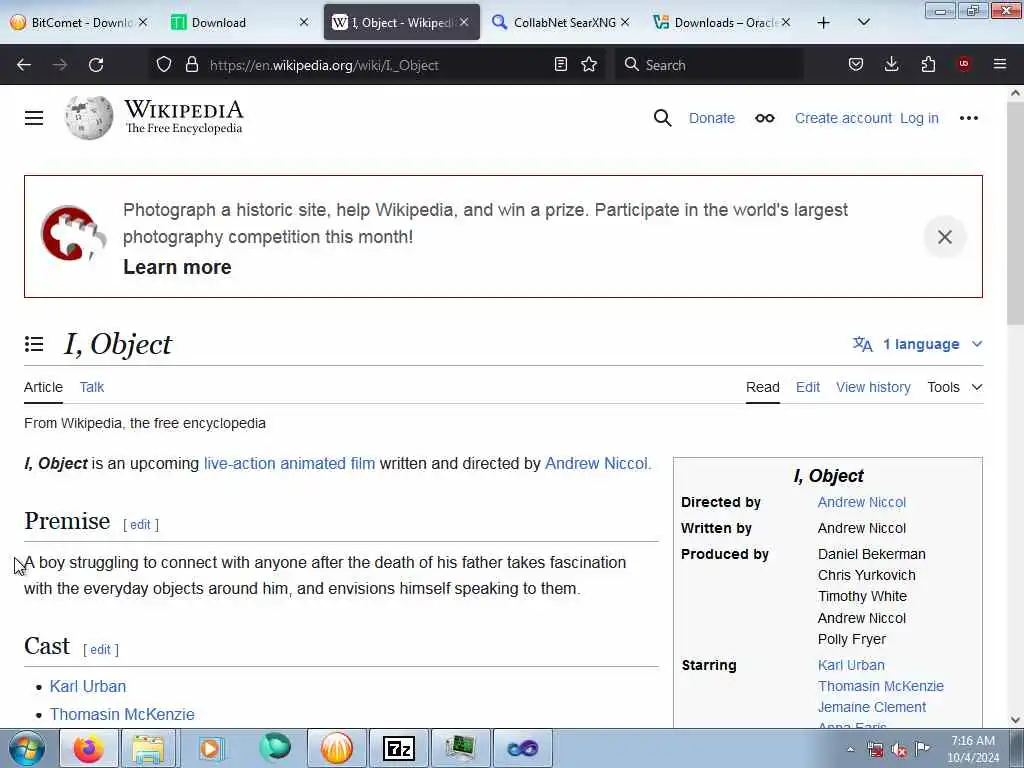Click the page vertical scrollbar thumb
Screen dimensions: 1024x768
click(x=1015, y=212)
